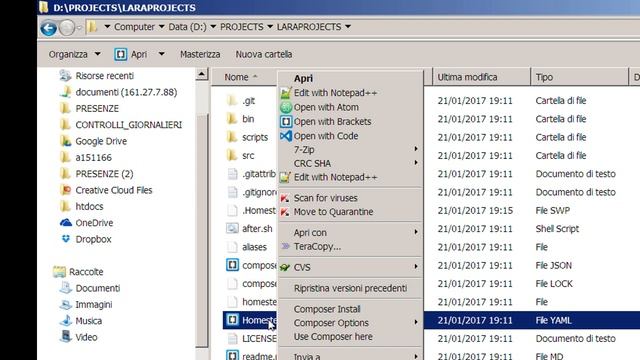The width and height of the screenshot is (640, 360).
Task: Click the File SWP type cell
Action: point(553,211)
